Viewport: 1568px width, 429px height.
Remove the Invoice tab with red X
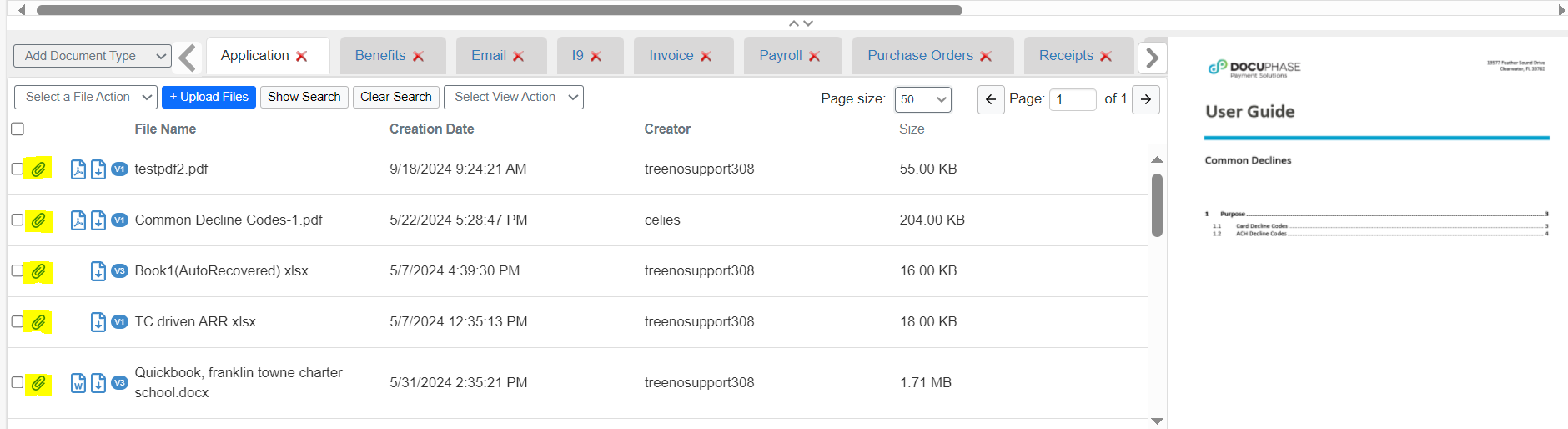pyautogui.click(x=706, y=56)
